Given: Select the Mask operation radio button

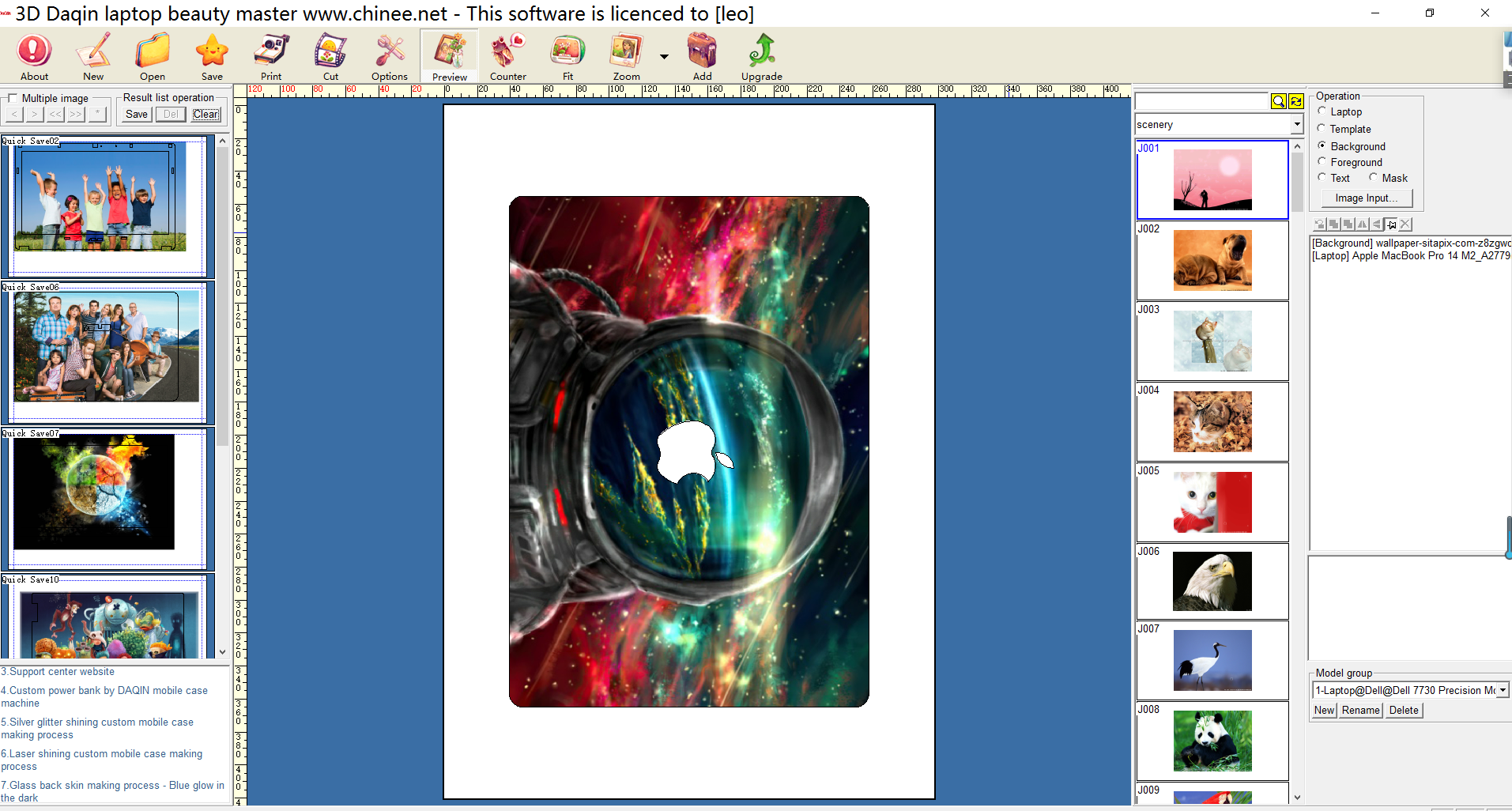Looking at the screenshot, I should pyautogui.click(x=1374, y=178).
